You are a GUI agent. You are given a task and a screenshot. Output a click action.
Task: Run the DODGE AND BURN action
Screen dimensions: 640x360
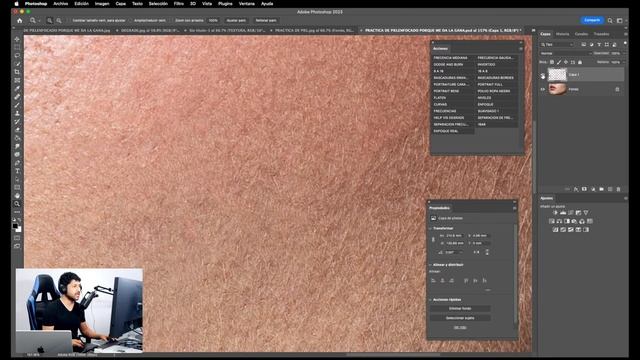(453, 64)
